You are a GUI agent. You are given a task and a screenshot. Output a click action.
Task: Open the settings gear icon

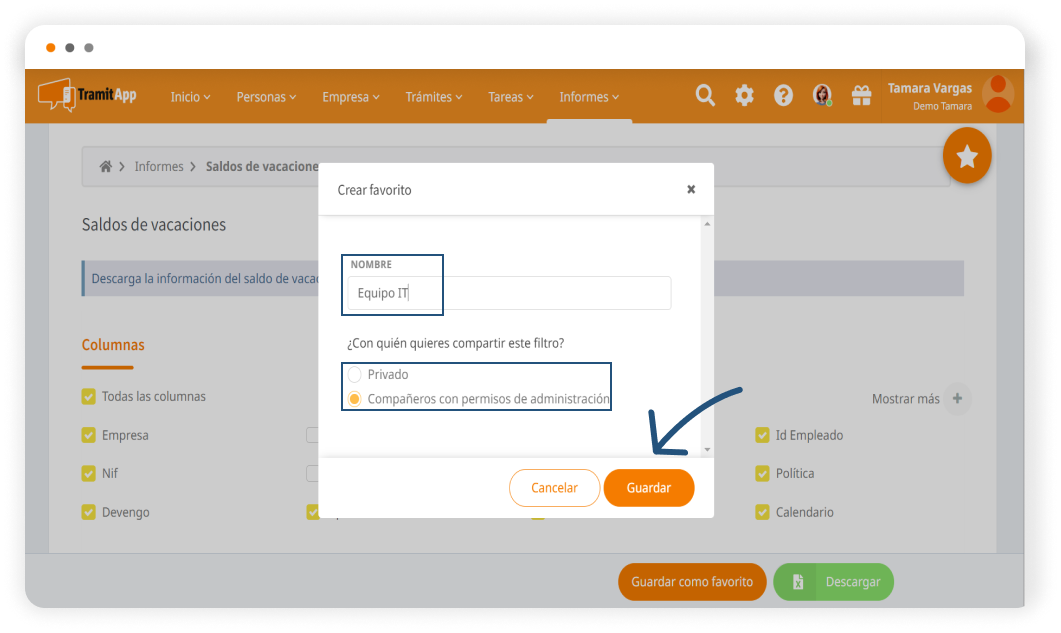744,96
